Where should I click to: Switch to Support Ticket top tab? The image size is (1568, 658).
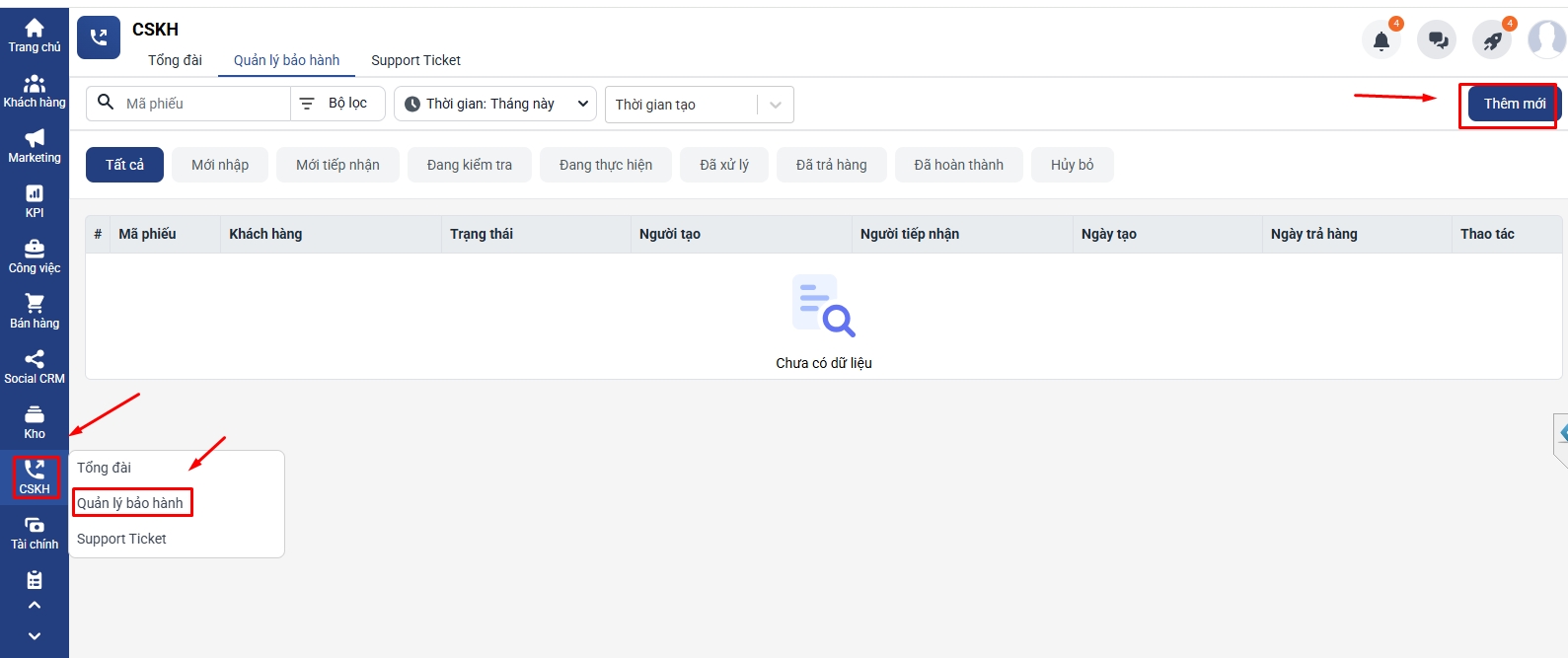415,60
